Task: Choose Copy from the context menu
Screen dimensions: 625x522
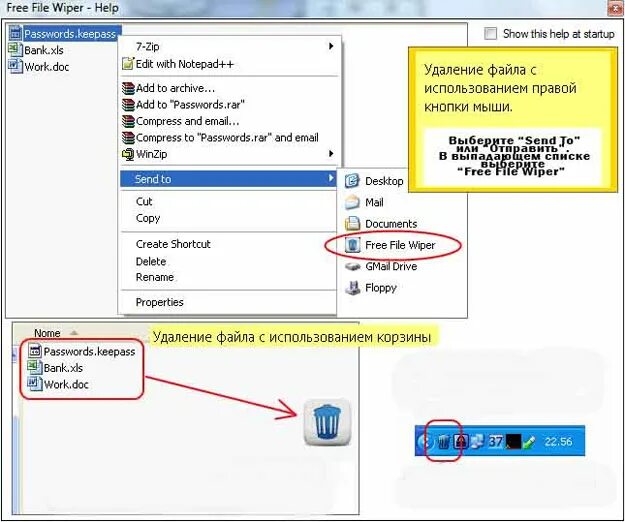Action: pos(148,218)
